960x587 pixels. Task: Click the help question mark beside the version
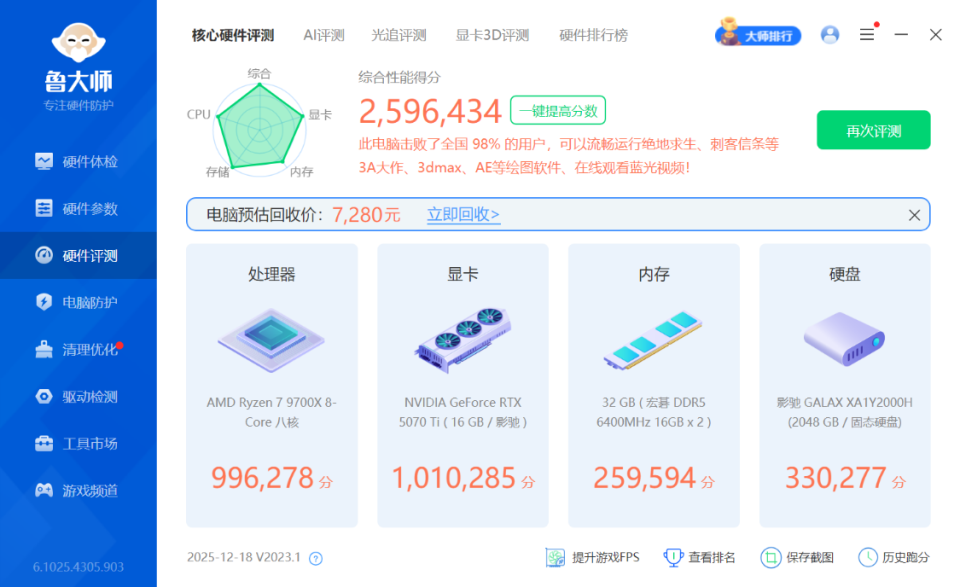tap(316, 558)
